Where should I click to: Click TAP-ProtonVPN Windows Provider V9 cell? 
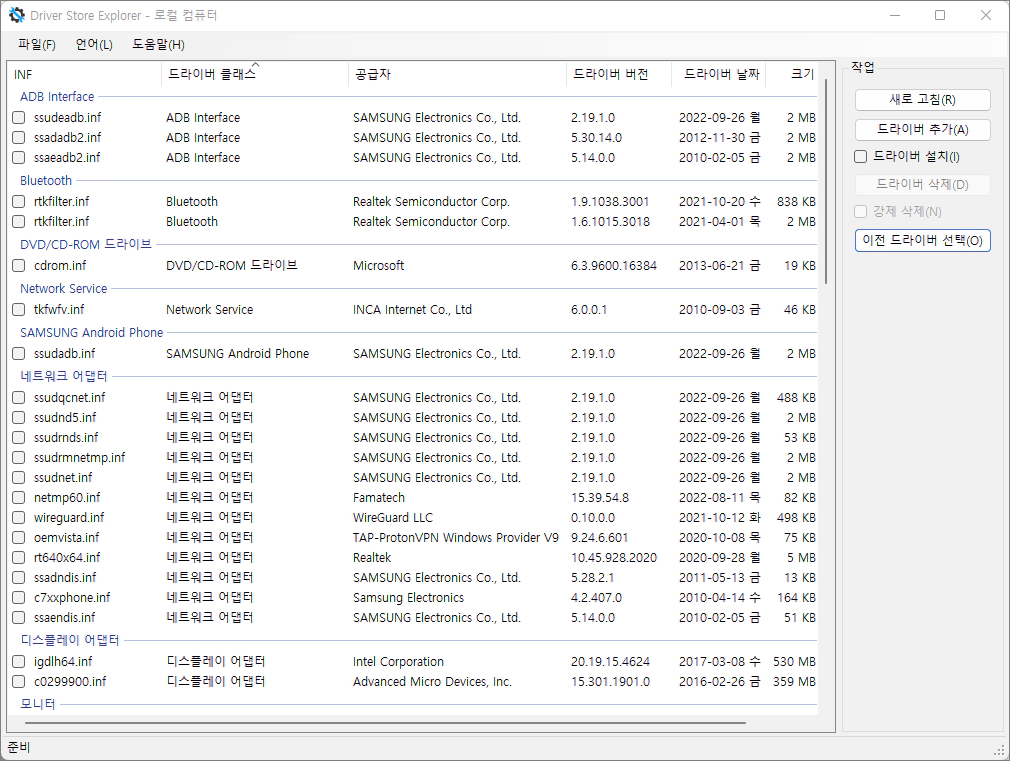455,537
